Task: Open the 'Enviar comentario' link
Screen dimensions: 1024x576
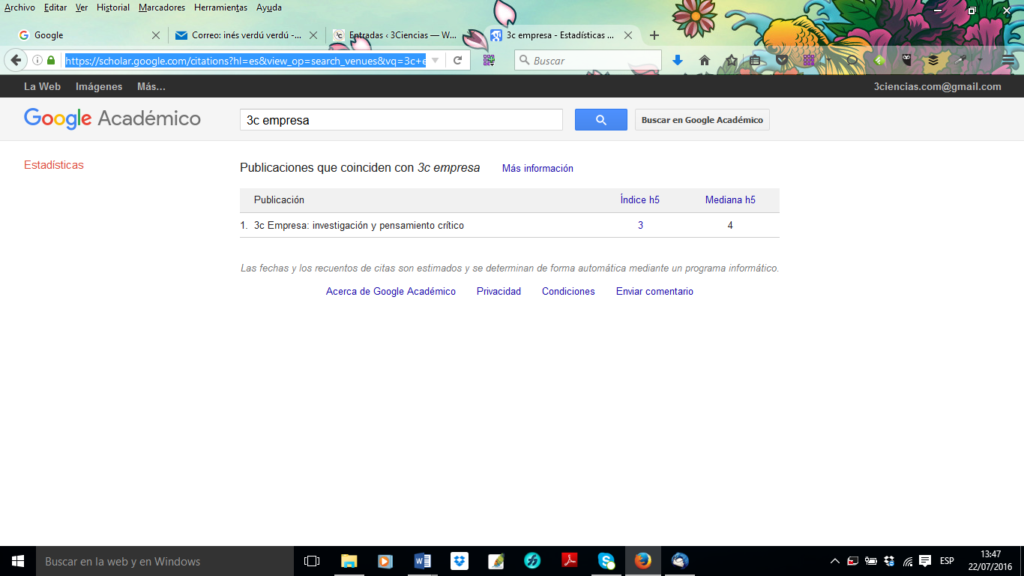Action: tap(654, 291)
